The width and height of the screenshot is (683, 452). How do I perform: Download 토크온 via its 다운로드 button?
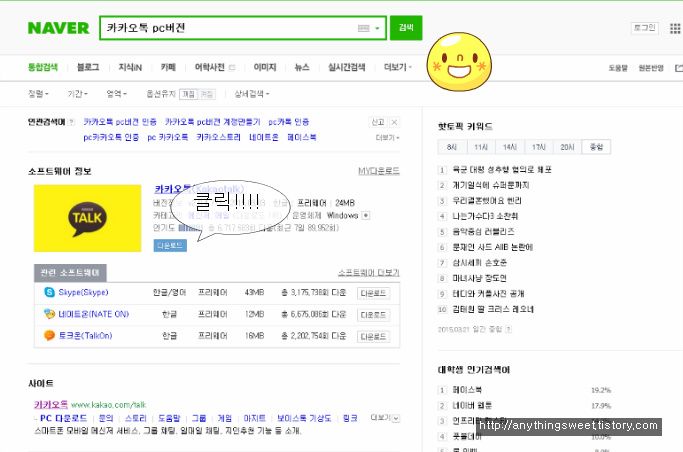[373, 336]
